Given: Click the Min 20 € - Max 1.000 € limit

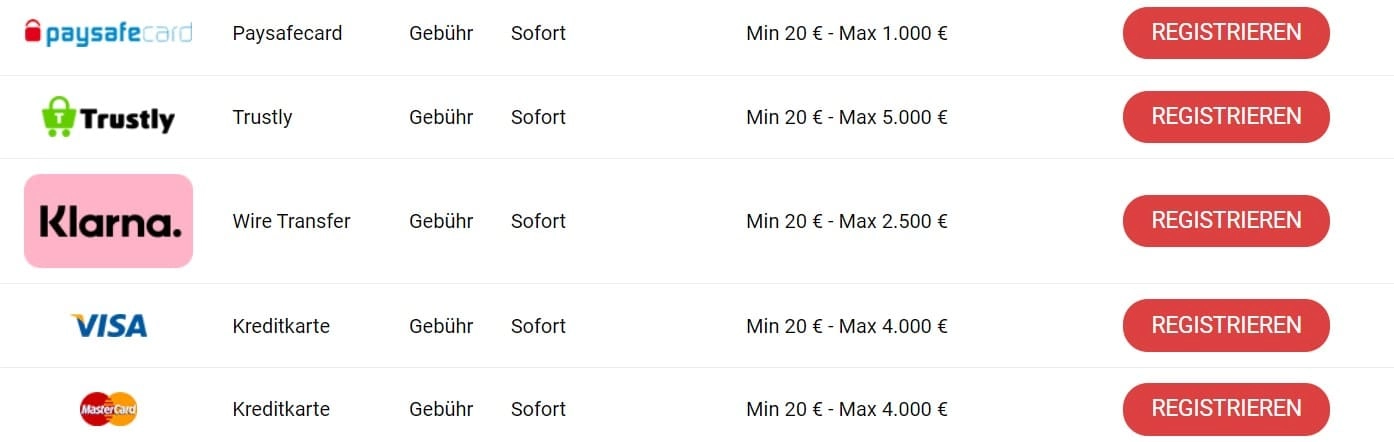Looking at the screenshot, I should pos(846,33).
